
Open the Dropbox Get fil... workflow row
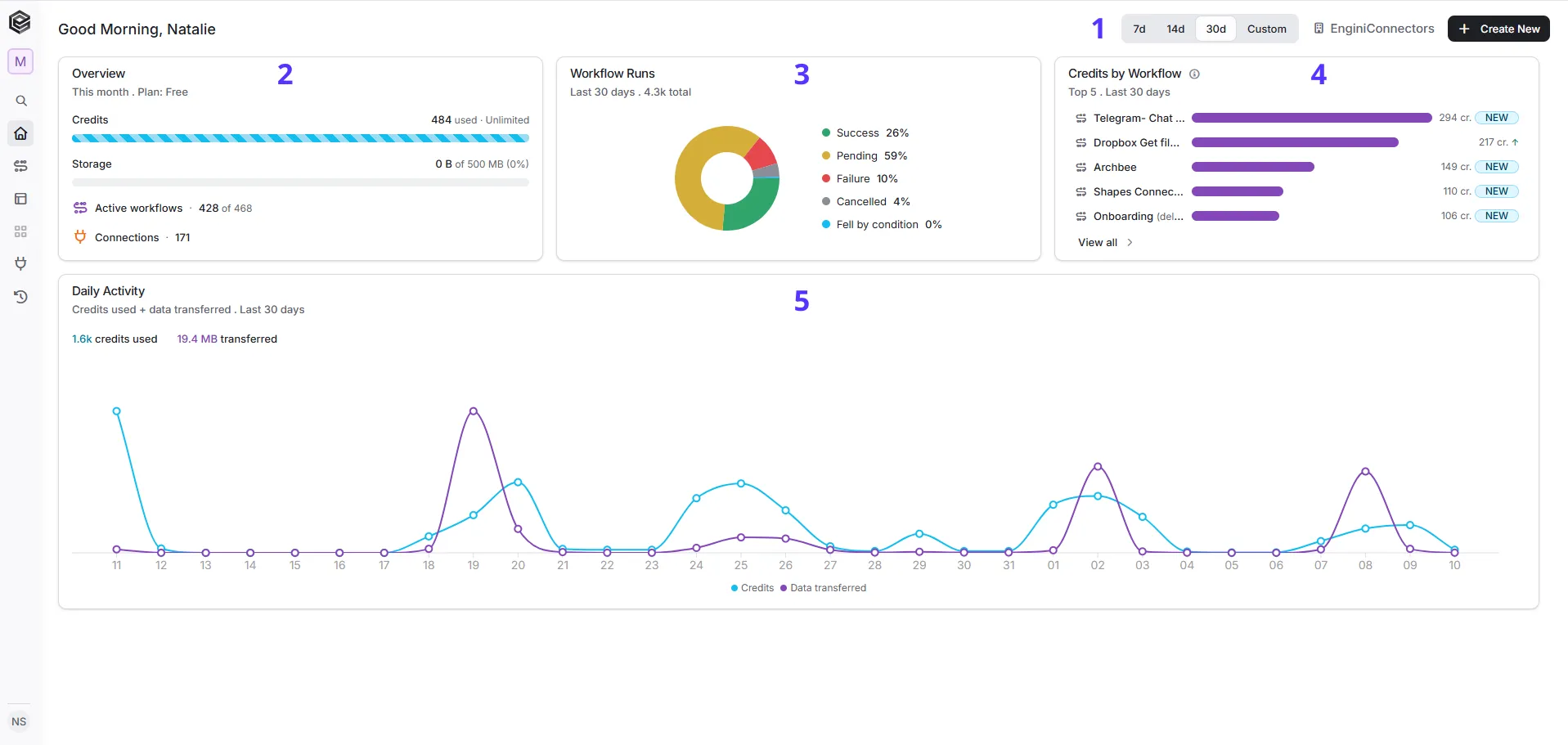coord(1296,142)
